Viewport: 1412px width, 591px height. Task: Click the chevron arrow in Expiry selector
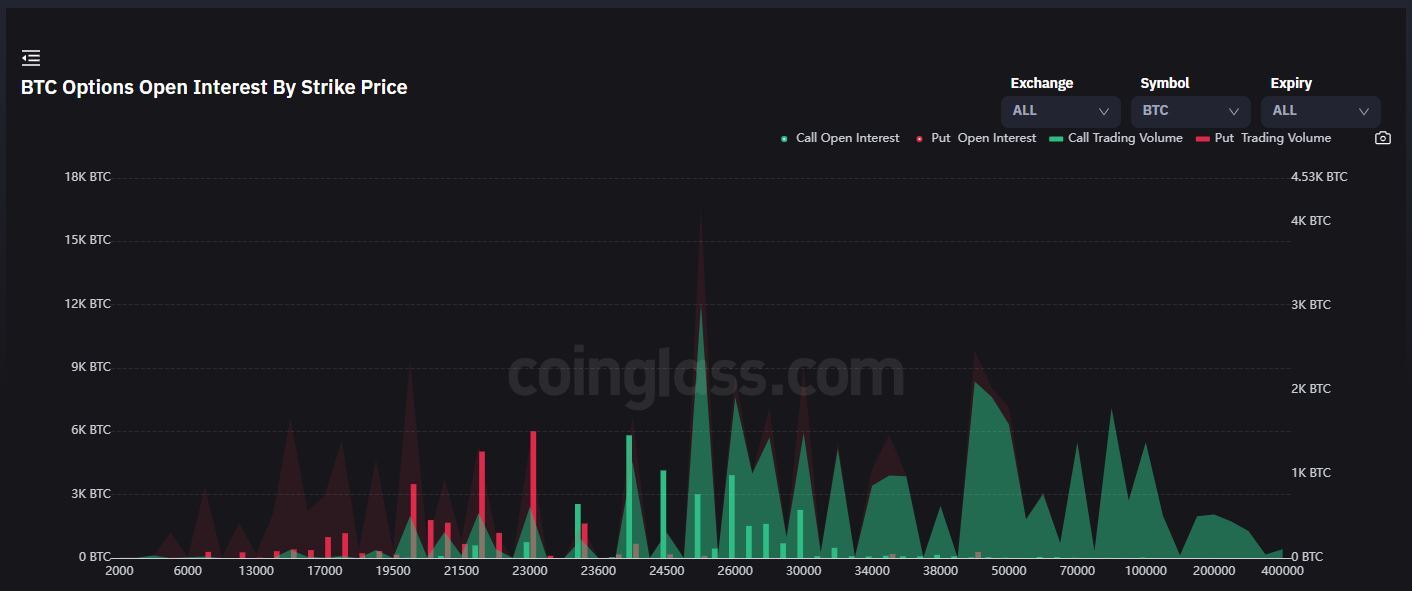point(1364,111)
